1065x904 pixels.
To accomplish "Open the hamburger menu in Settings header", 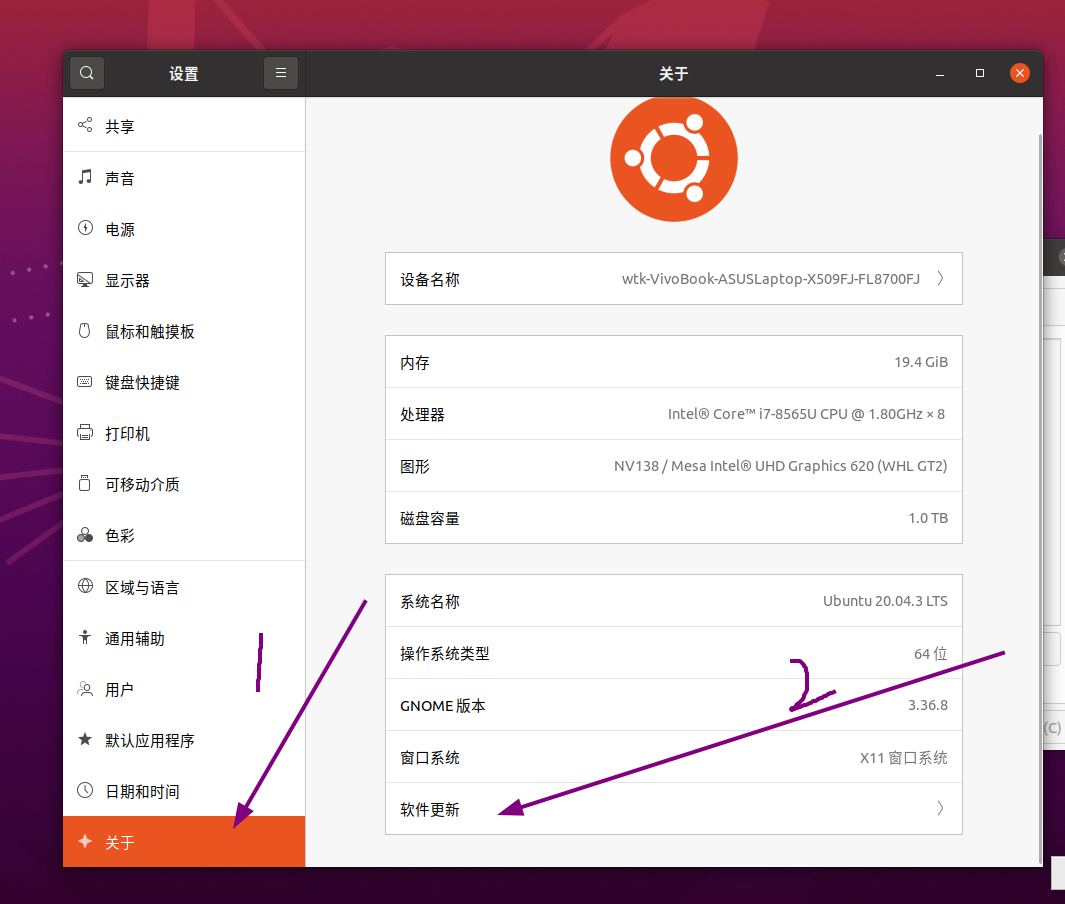I will [x=281, y=73].
